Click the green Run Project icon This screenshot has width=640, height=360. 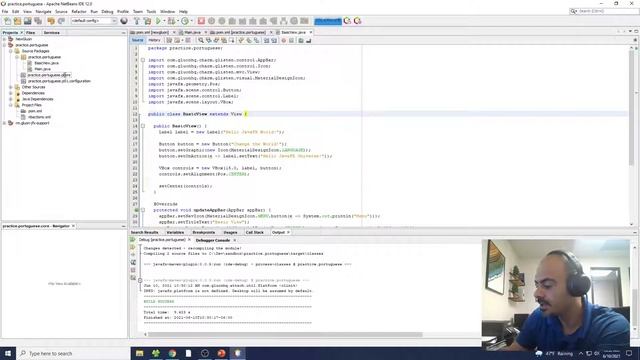tap(158, 21)
